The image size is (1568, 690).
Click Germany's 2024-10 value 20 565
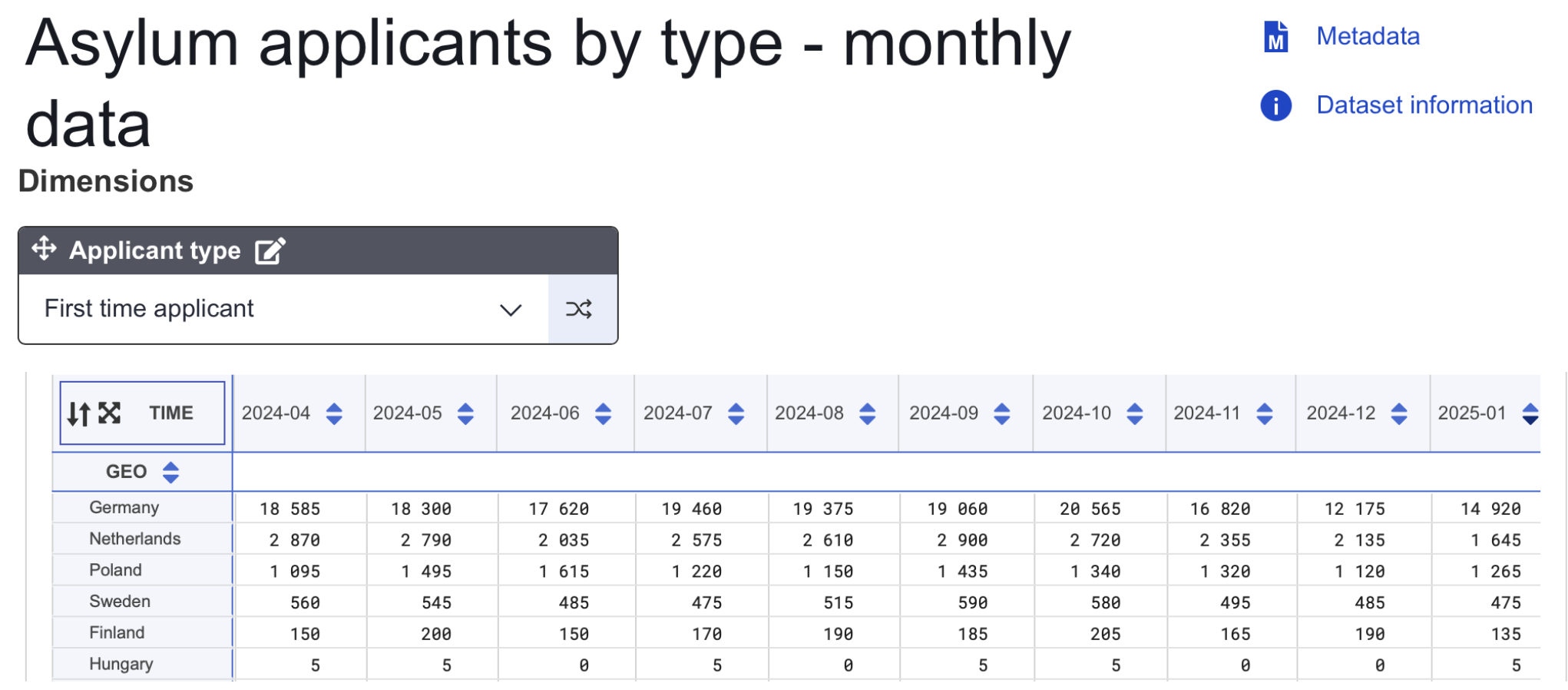click(1090, 509)
